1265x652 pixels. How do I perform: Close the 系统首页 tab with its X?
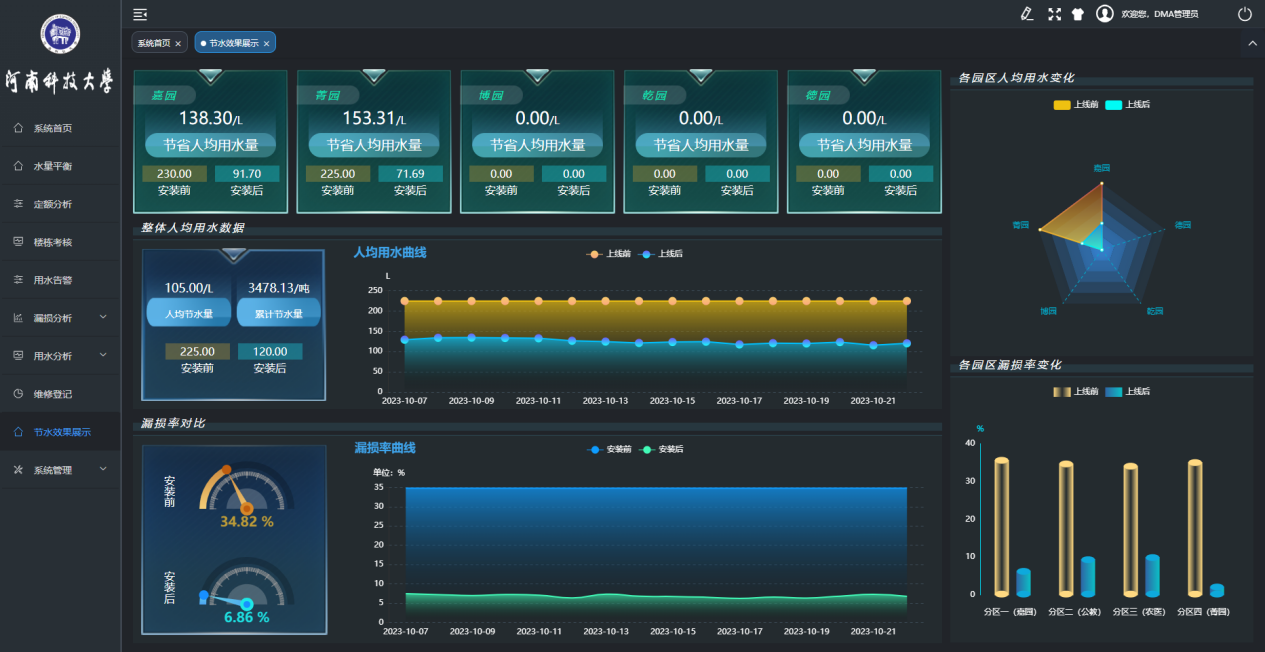[178, 44]
